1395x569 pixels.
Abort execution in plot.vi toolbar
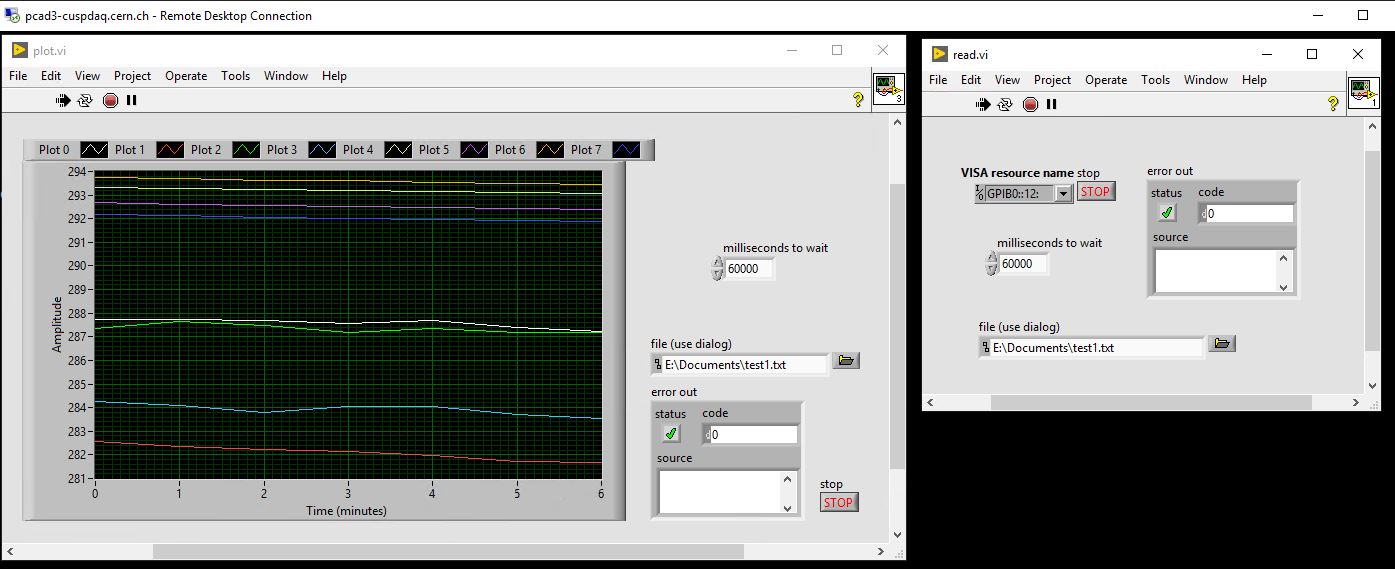(x=110, y=100)
